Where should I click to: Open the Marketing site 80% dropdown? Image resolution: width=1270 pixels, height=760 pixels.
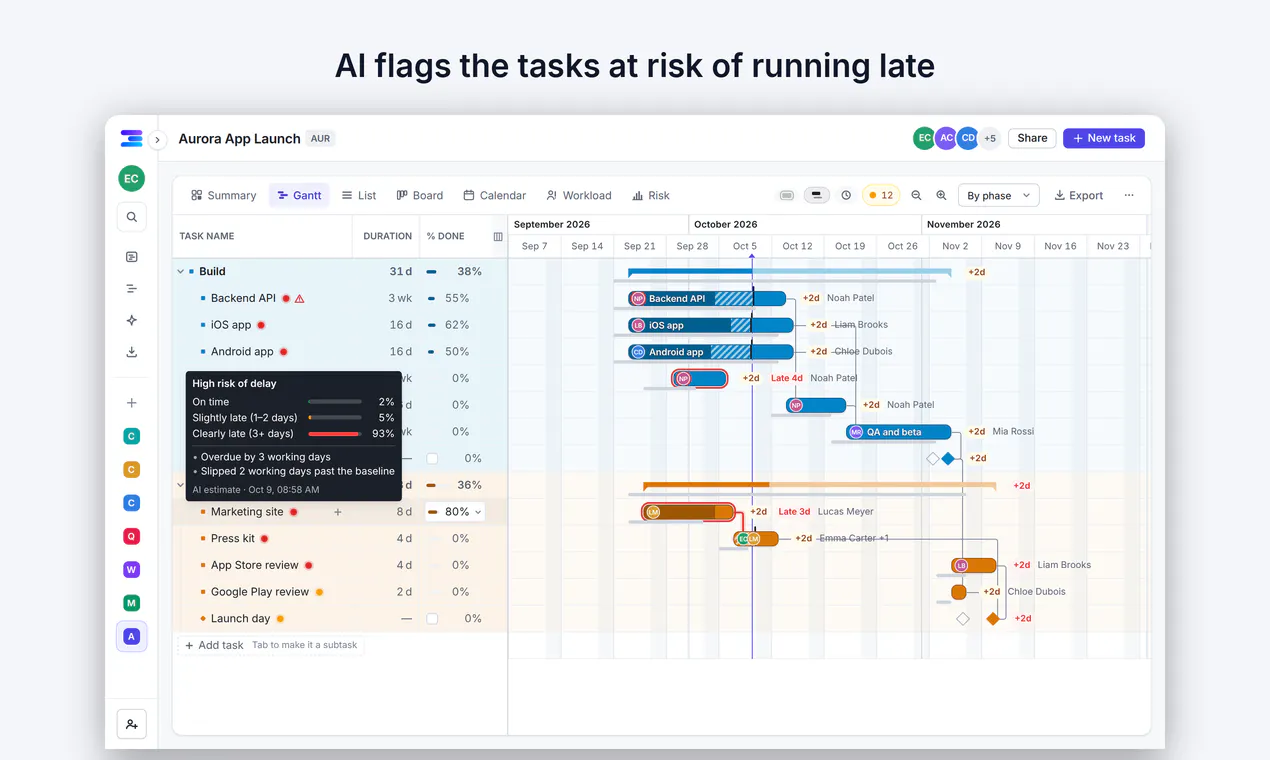pos(455,512)
